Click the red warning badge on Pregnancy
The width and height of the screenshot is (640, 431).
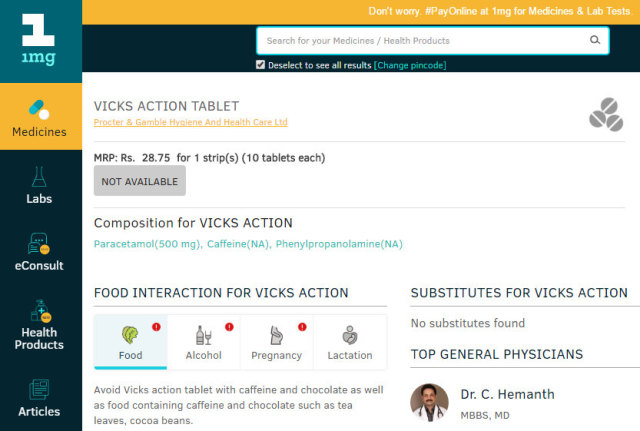[x=302, y=327]
